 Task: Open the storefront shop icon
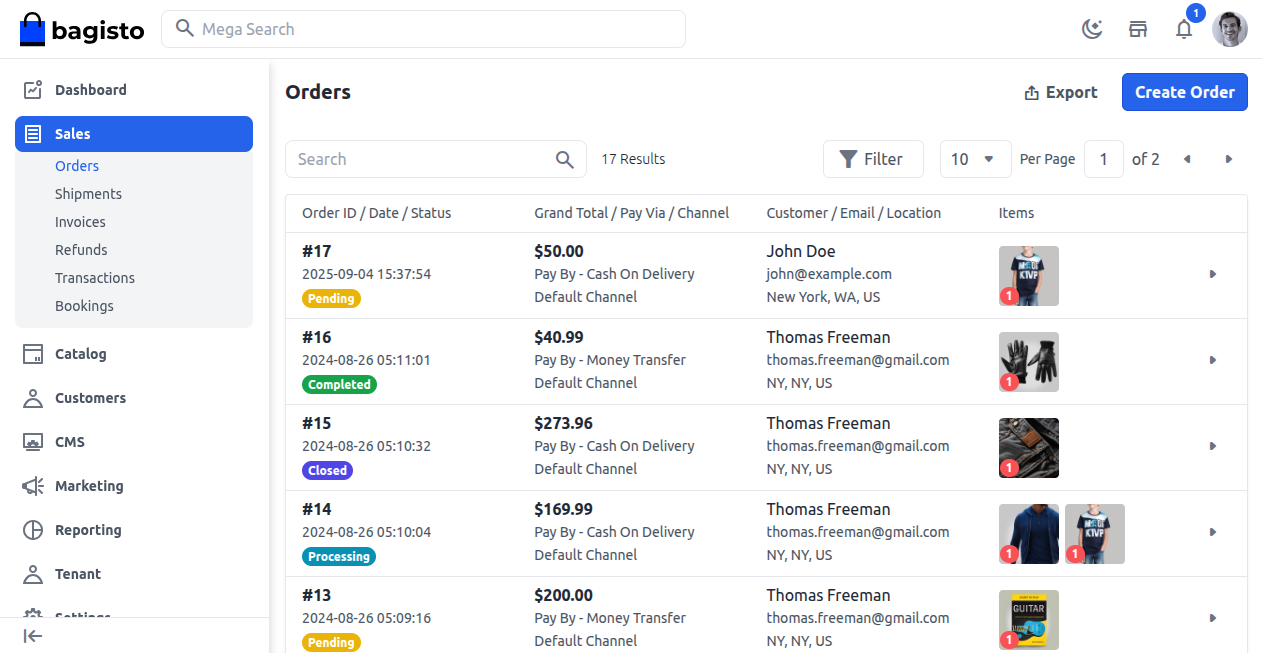(1138, 29)
